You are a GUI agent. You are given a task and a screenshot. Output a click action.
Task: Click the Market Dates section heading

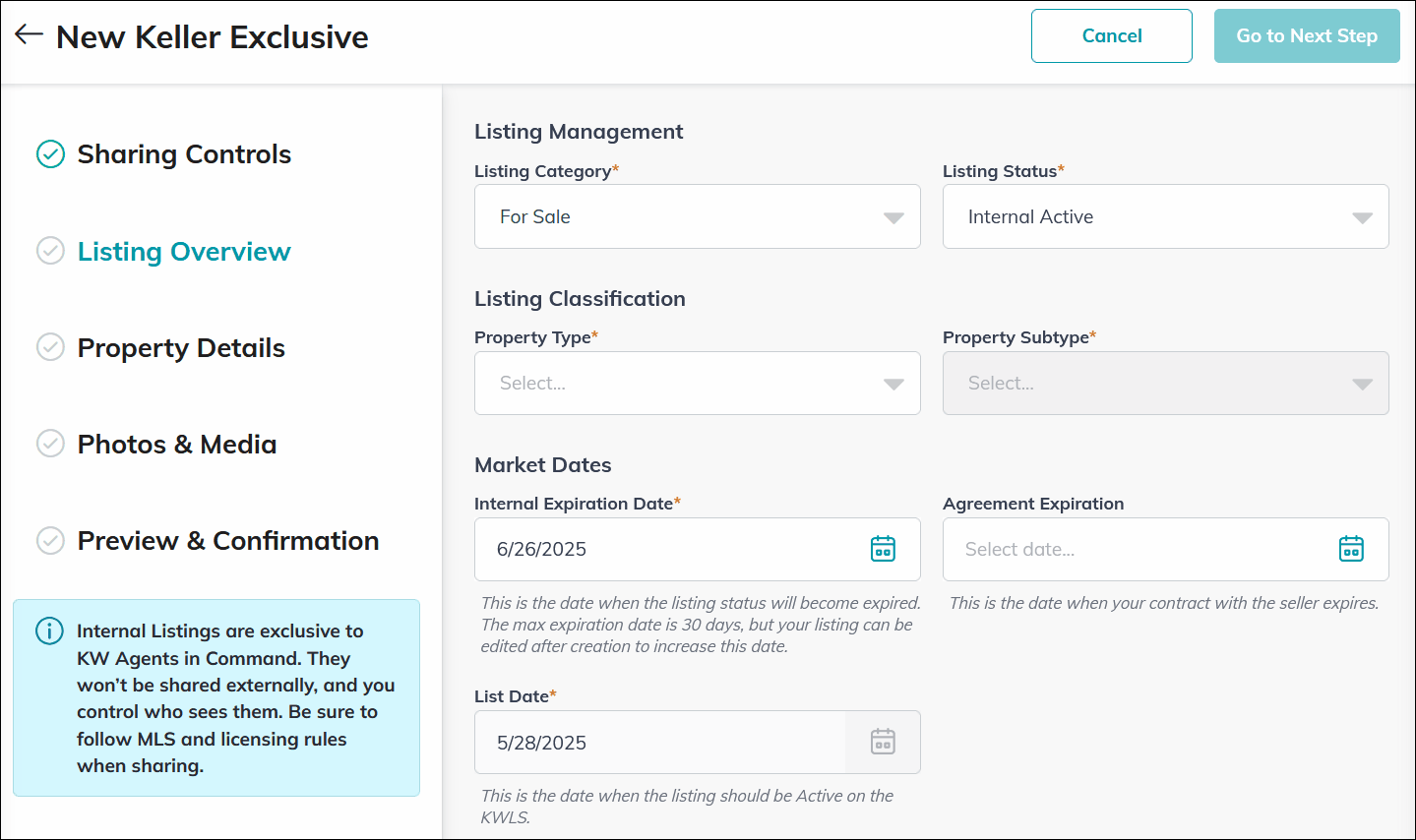543,465
